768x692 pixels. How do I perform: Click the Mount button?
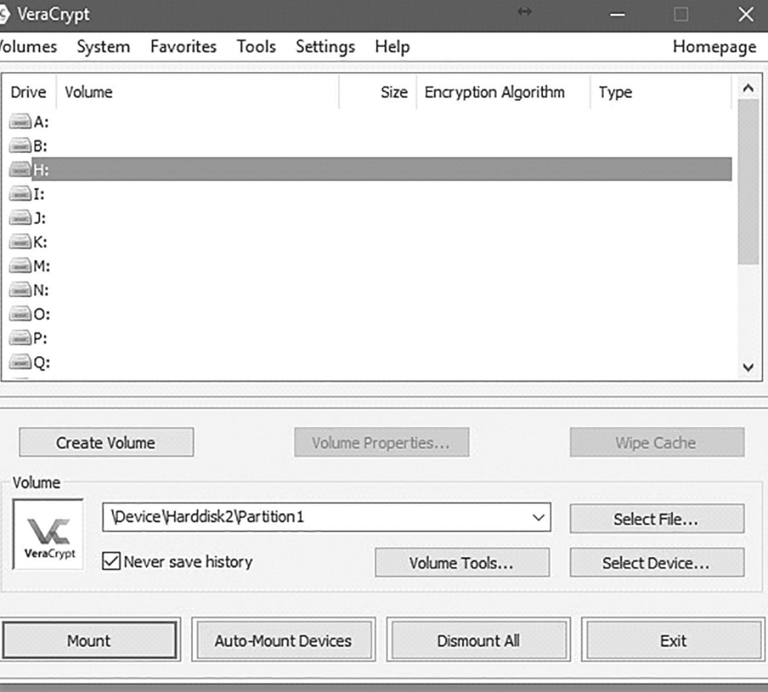[89, 641]
